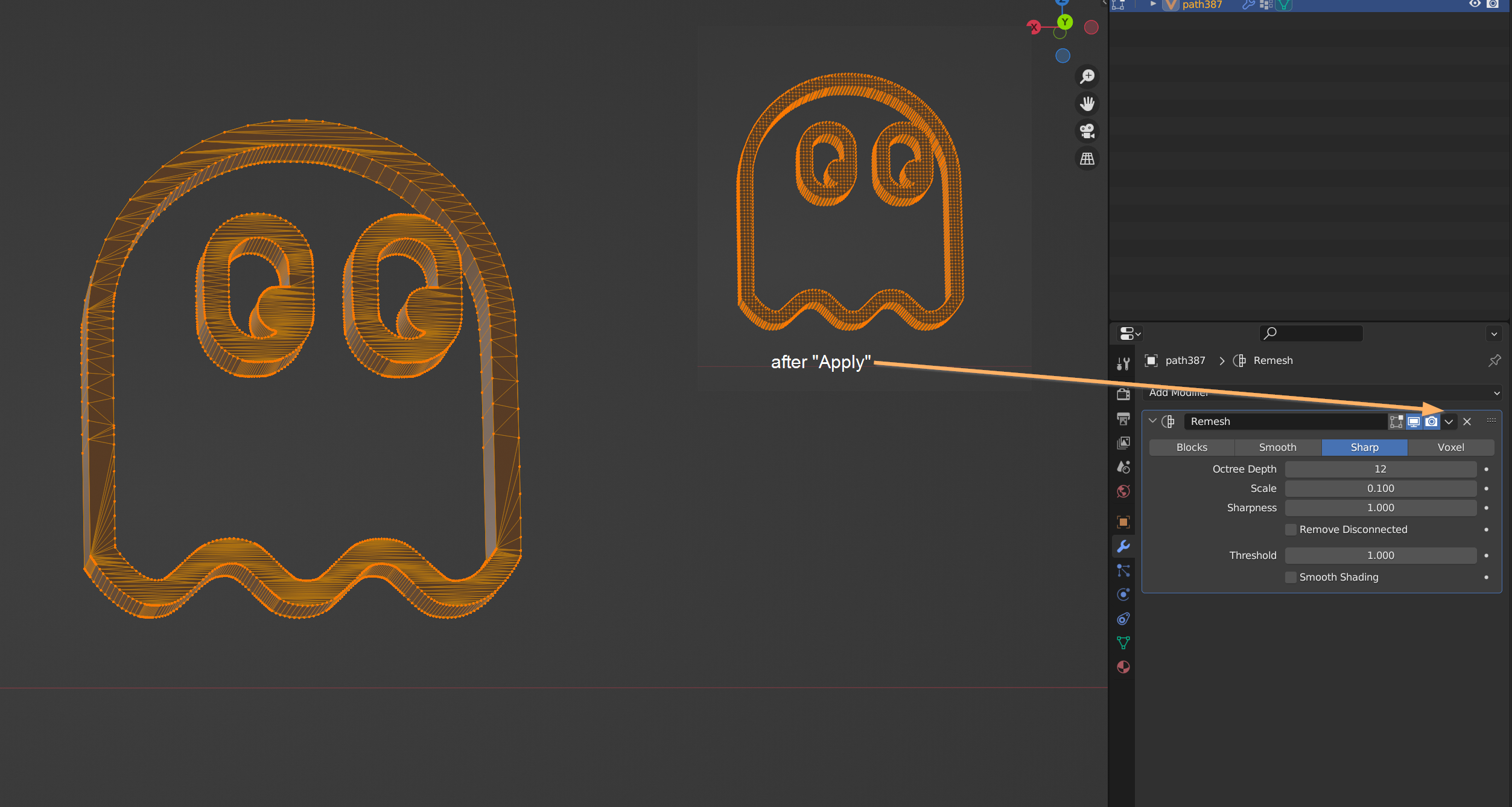
Task: Toggle the camera view icon
Action: pyautogui.click(x=1087, y=131)
